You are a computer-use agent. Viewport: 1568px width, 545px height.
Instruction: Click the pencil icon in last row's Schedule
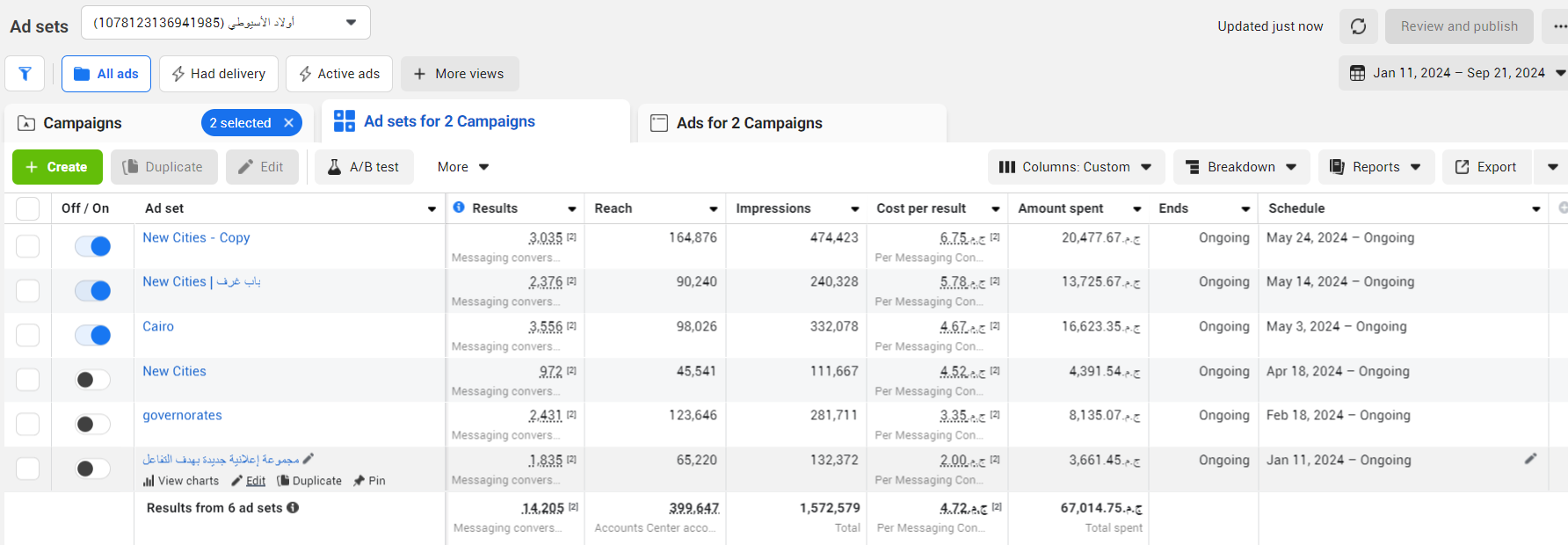[x=1530, y=459]
